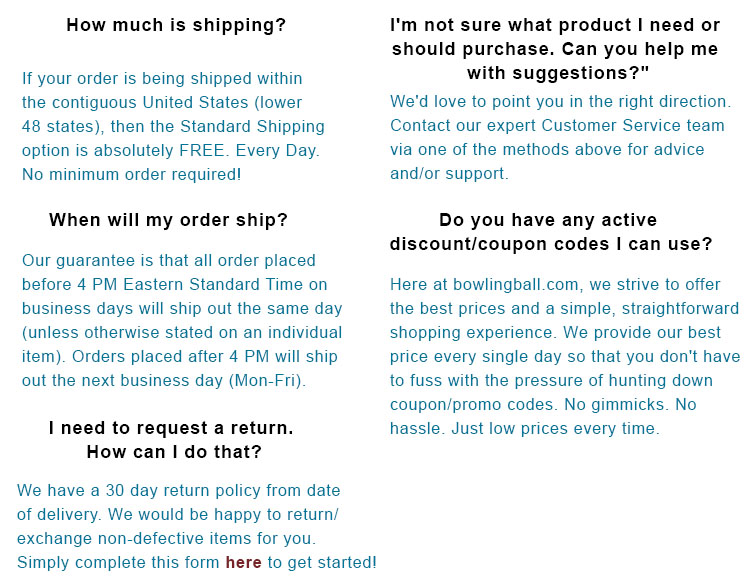This screenshot has width=750, height=580.
Task: Click 'discount/coupon codes I can use?' heading
Action: coord(551,244)
